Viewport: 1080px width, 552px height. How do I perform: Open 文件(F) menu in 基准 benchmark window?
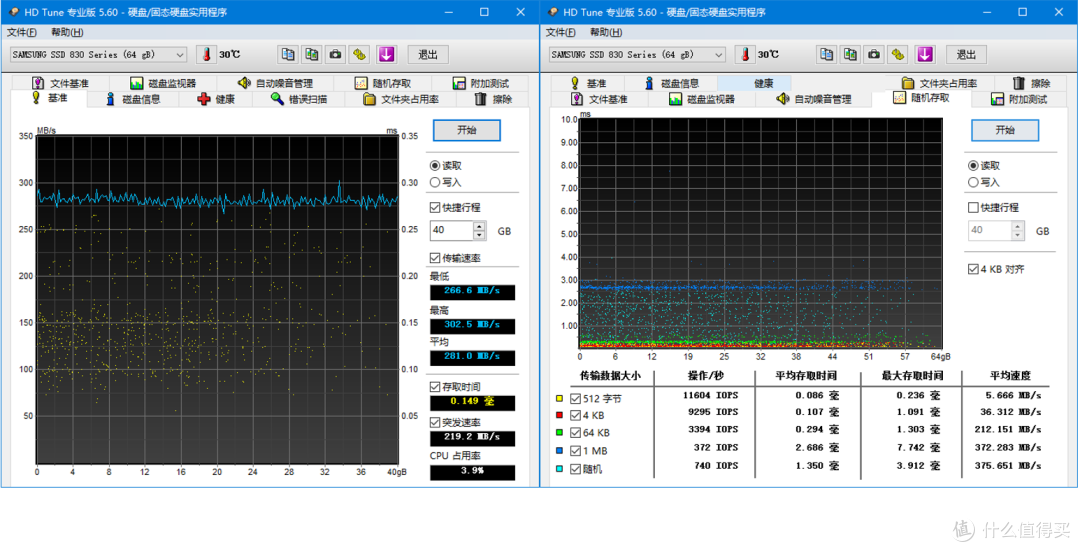tap(21, 32)
